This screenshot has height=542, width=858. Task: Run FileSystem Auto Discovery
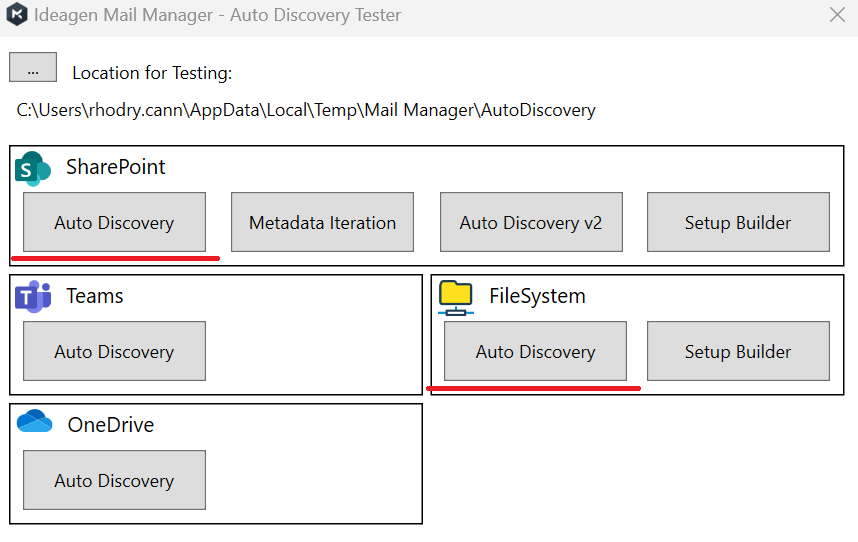535,351
